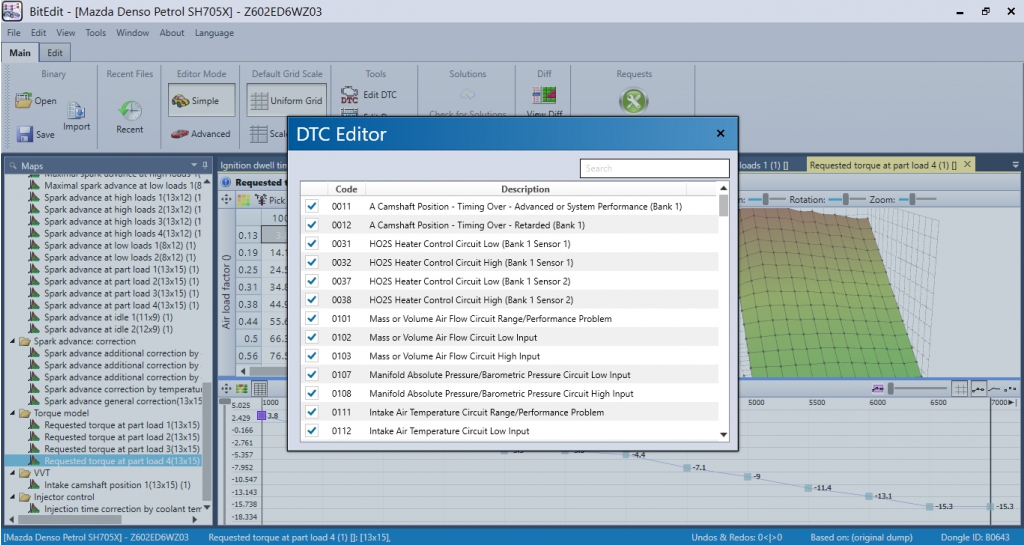Click the green Requests wrench icon

pyautogui.click(x=633, y=101)
